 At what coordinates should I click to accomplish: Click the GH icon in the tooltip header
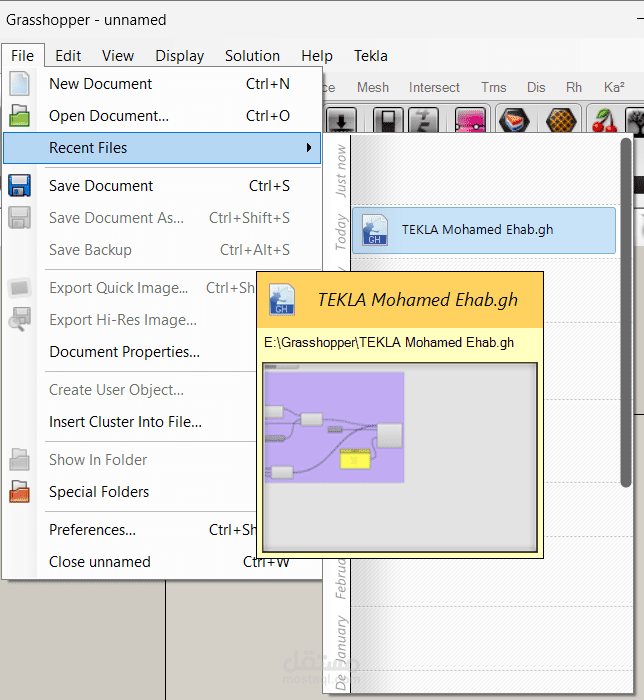click(282, 300)
